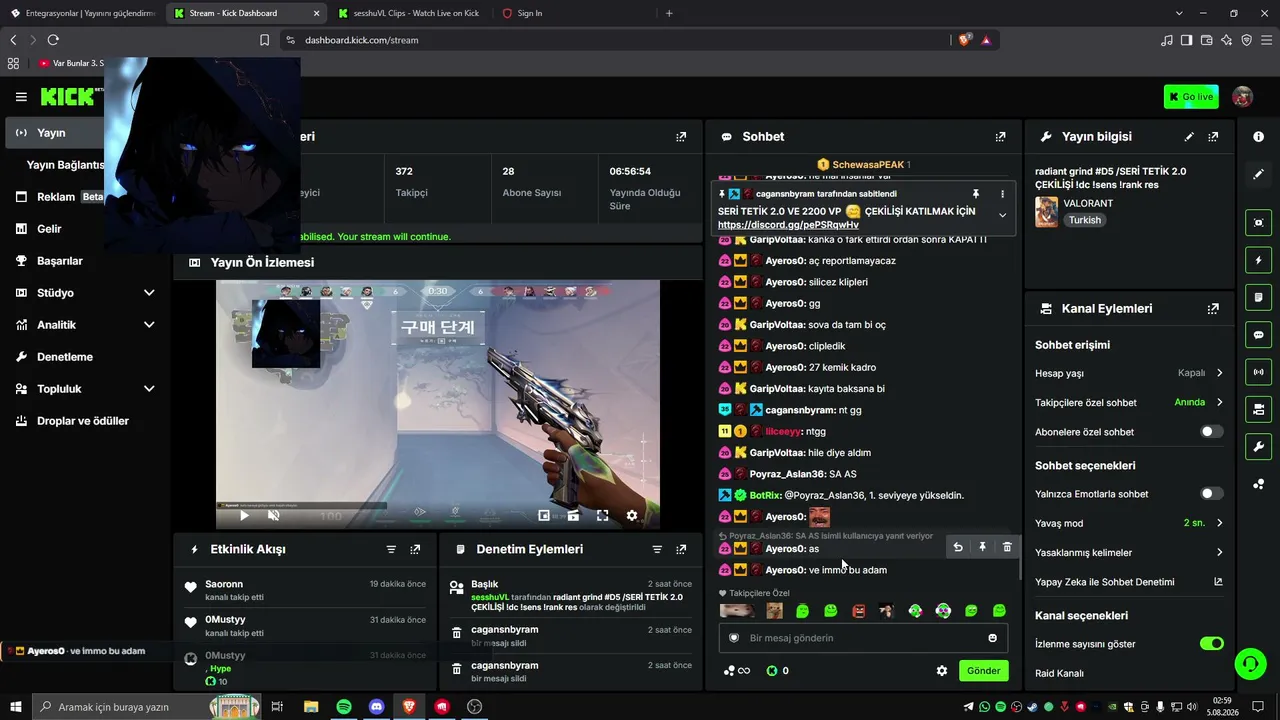Open the profile avatar menu
1280x720 pixels.
(x=1242, y=97)
